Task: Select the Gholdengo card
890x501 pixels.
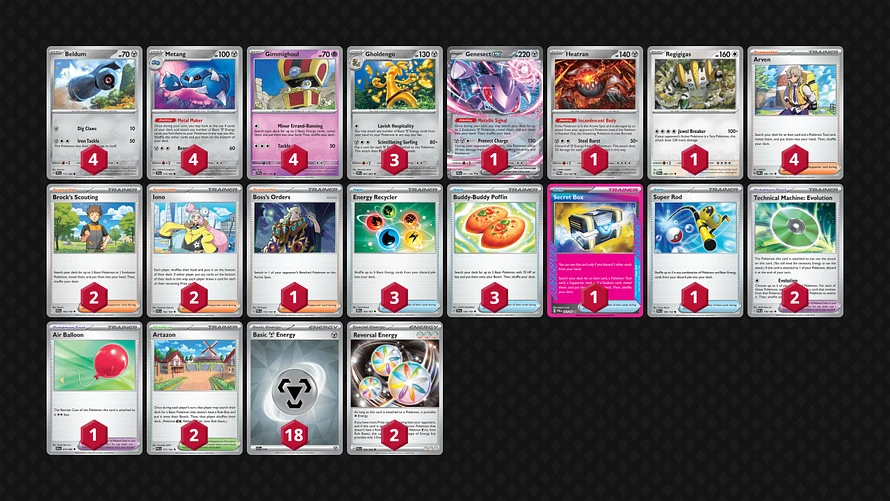Action: [x=395, y=112]
